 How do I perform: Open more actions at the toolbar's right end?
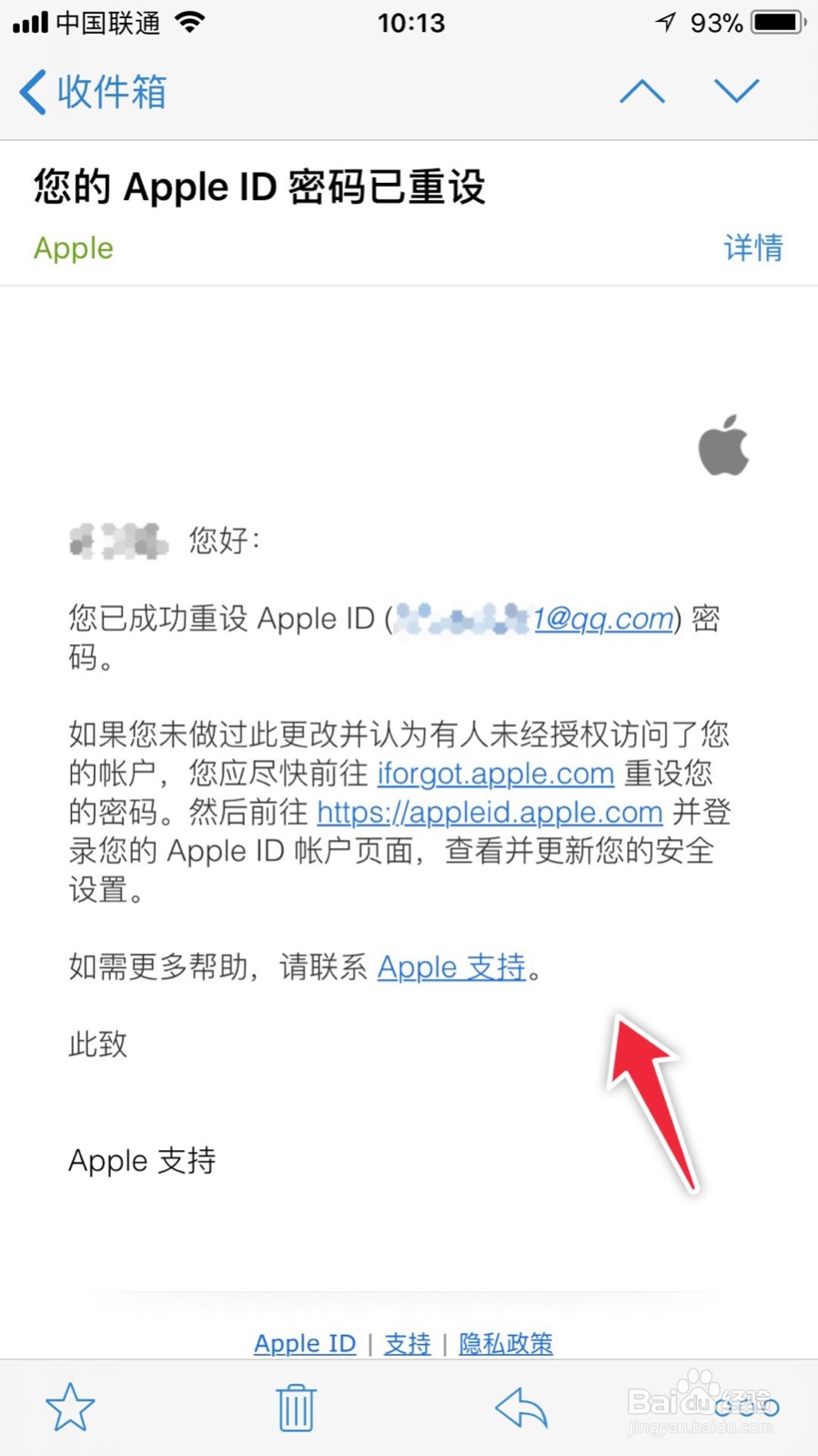click(x=747, y=1408)
